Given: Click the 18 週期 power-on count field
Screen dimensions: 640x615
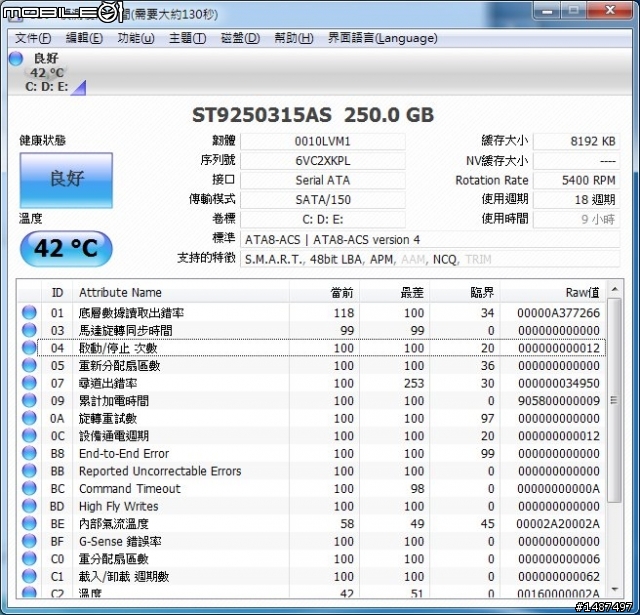Looking at the screenshot, I should tap(576, 200).
